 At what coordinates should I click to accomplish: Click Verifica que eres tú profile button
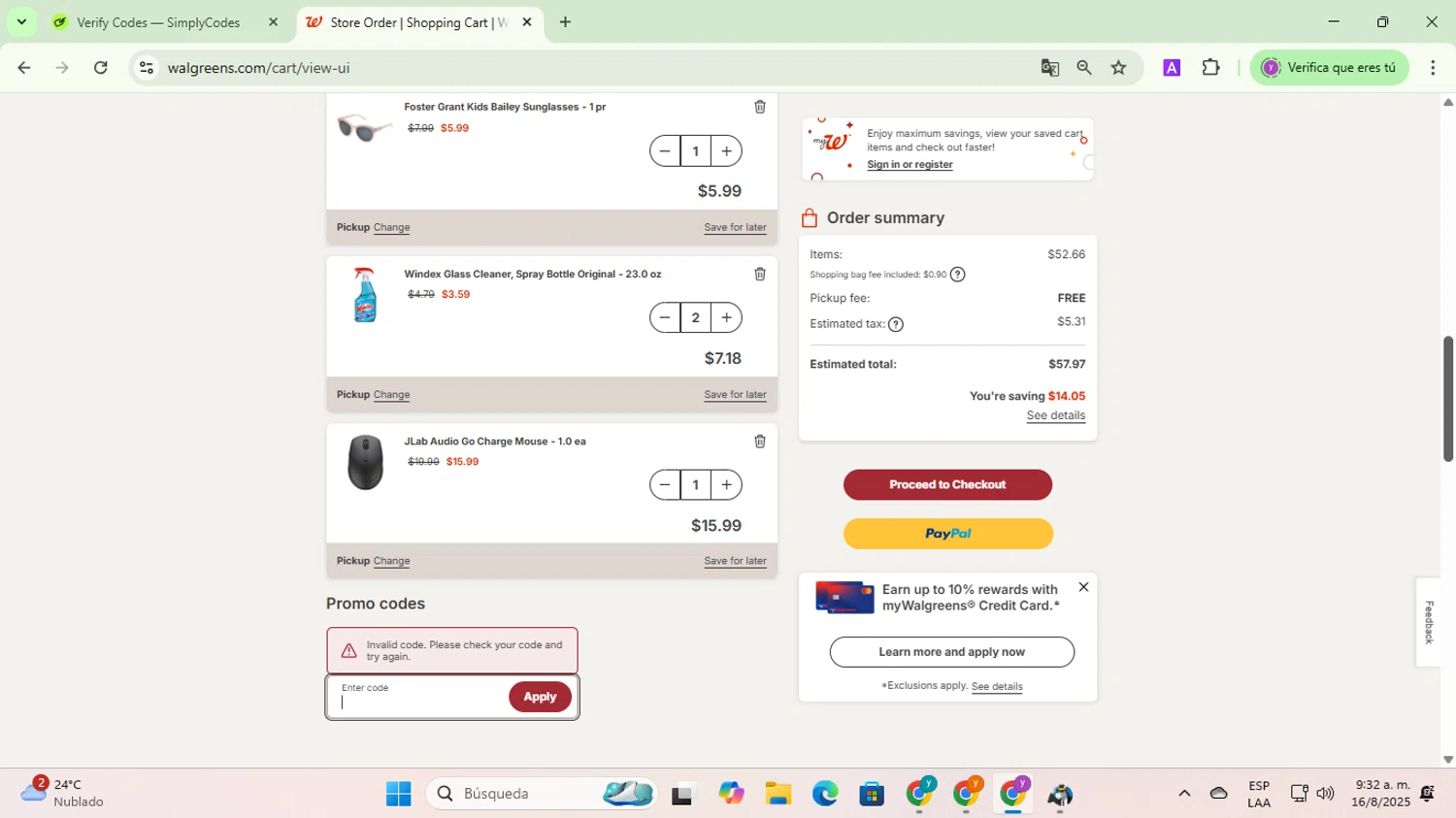pyautogui.click(x=1329, y=68)
